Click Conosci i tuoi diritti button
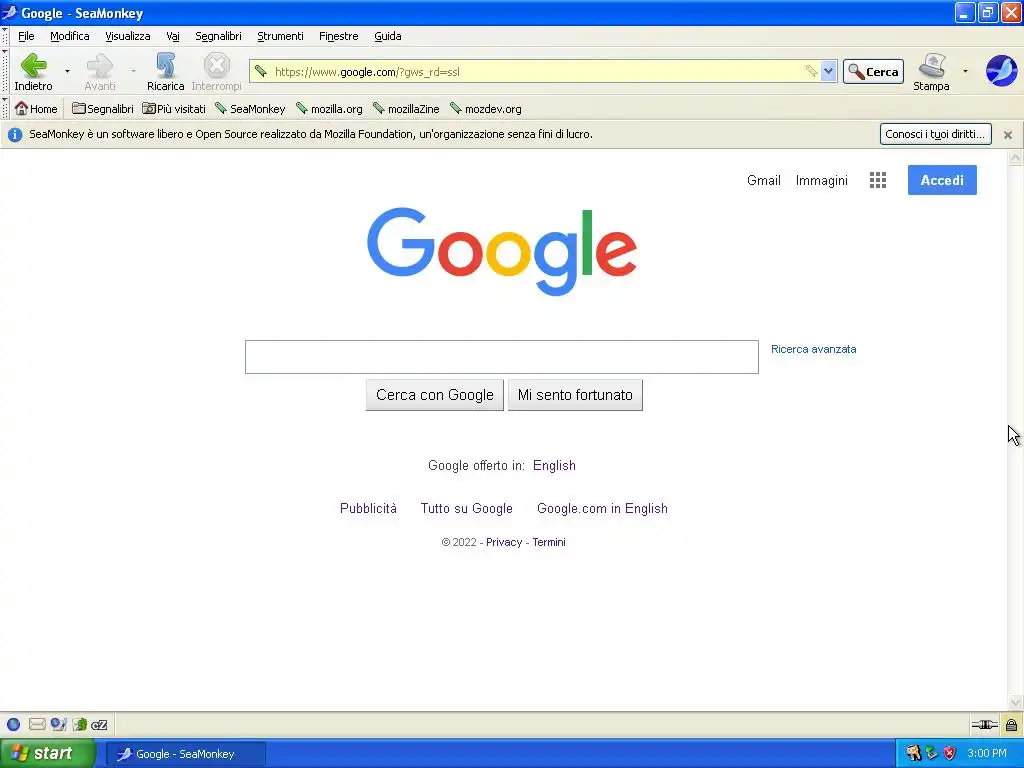The height and width of the screenshot is (768, 1024). click(935, 134)
